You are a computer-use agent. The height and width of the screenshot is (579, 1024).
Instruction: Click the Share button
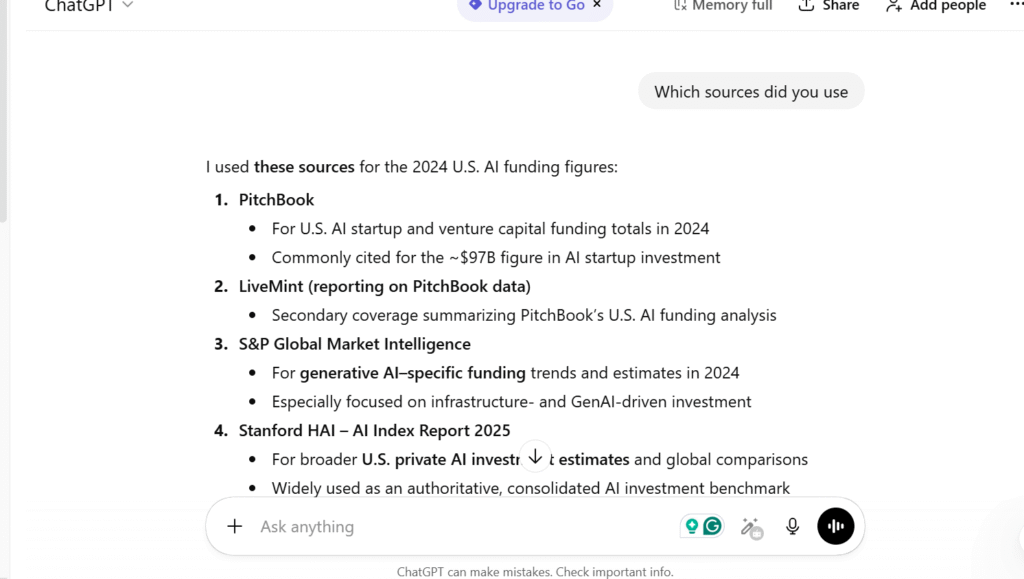(x=829, y=6)
